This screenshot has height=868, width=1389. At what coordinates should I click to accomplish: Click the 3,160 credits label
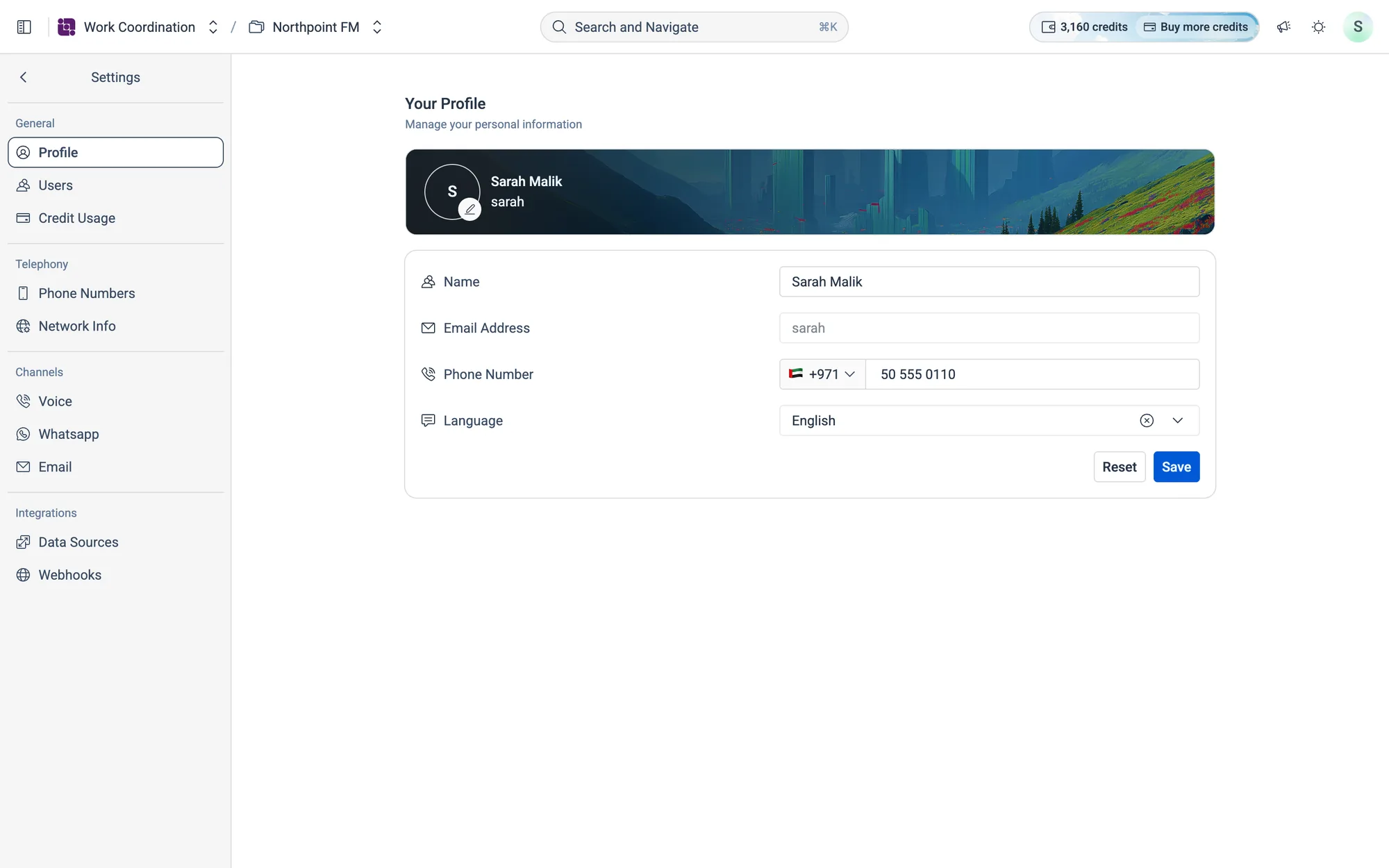click(1094, 27)
